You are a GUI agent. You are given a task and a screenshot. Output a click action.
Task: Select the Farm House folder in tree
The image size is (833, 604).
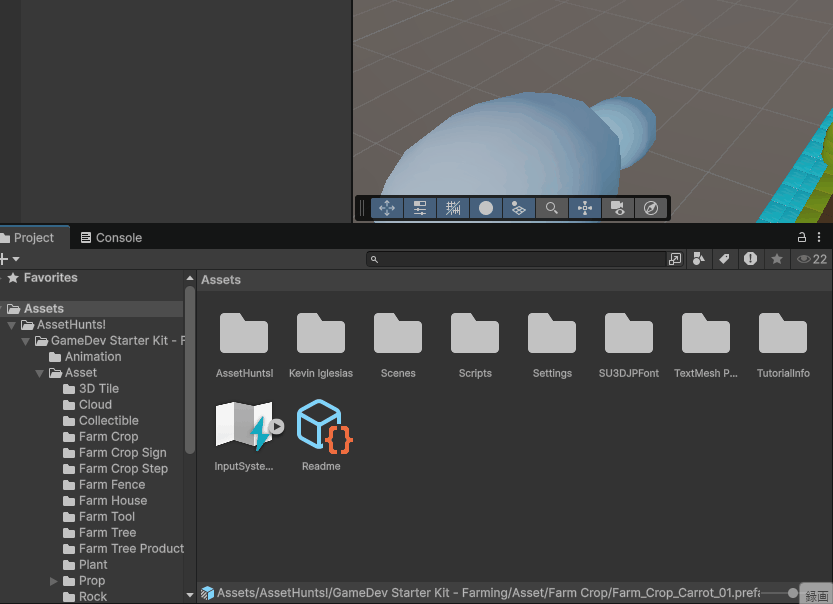click(x=113, y=501)
